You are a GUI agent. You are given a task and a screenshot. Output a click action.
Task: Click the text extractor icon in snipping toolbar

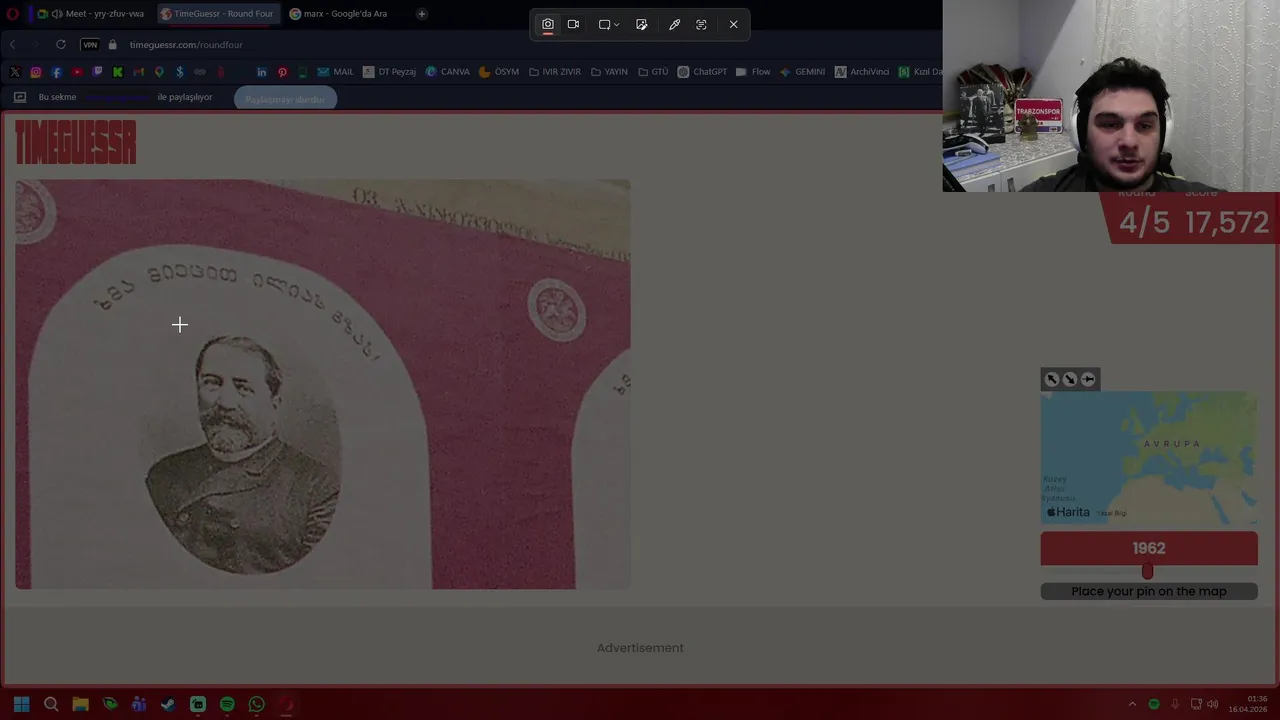[701, 24]
